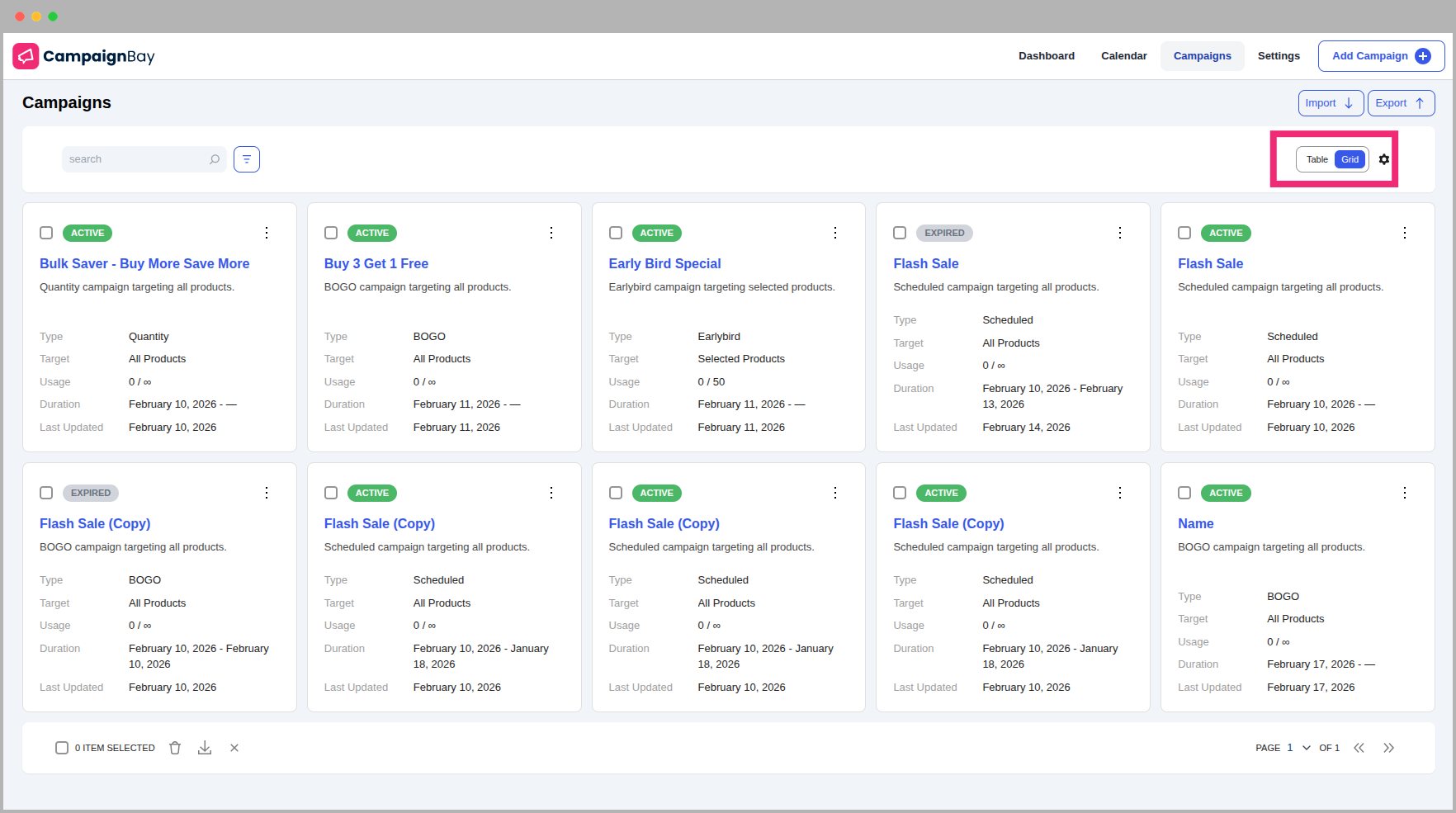This screenshot has height=813, width=1456.
Task: Clear selection using the X icon
Action: 234,747
